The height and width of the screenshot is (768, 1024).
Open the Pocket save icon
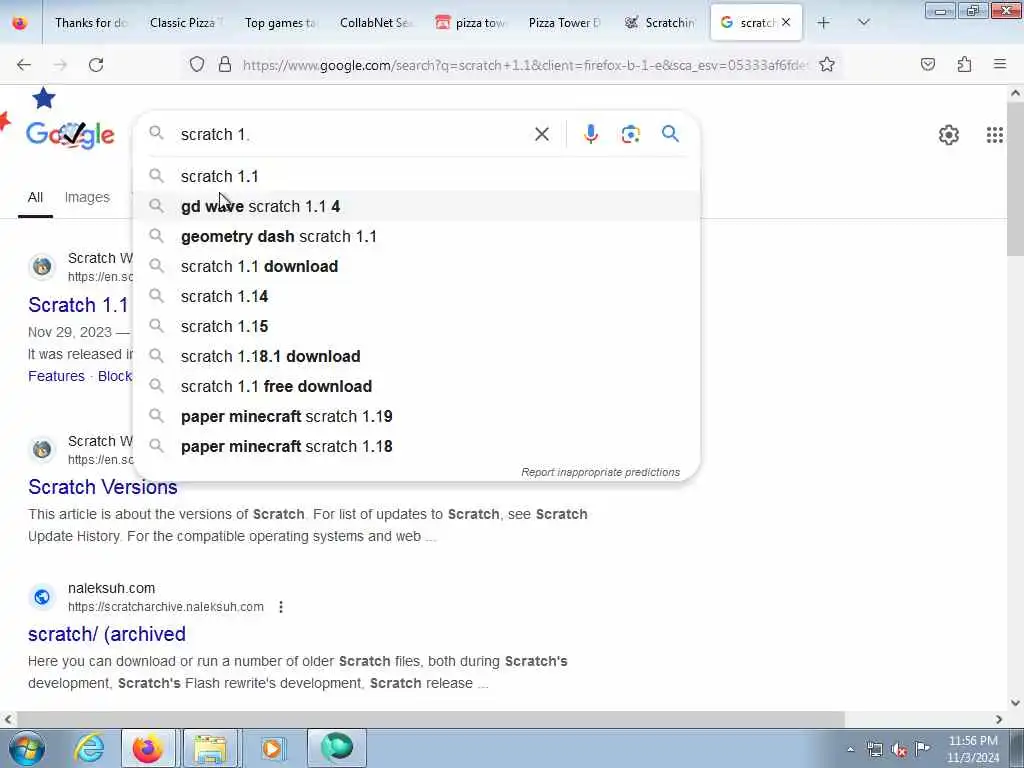[x=928, y=64]
